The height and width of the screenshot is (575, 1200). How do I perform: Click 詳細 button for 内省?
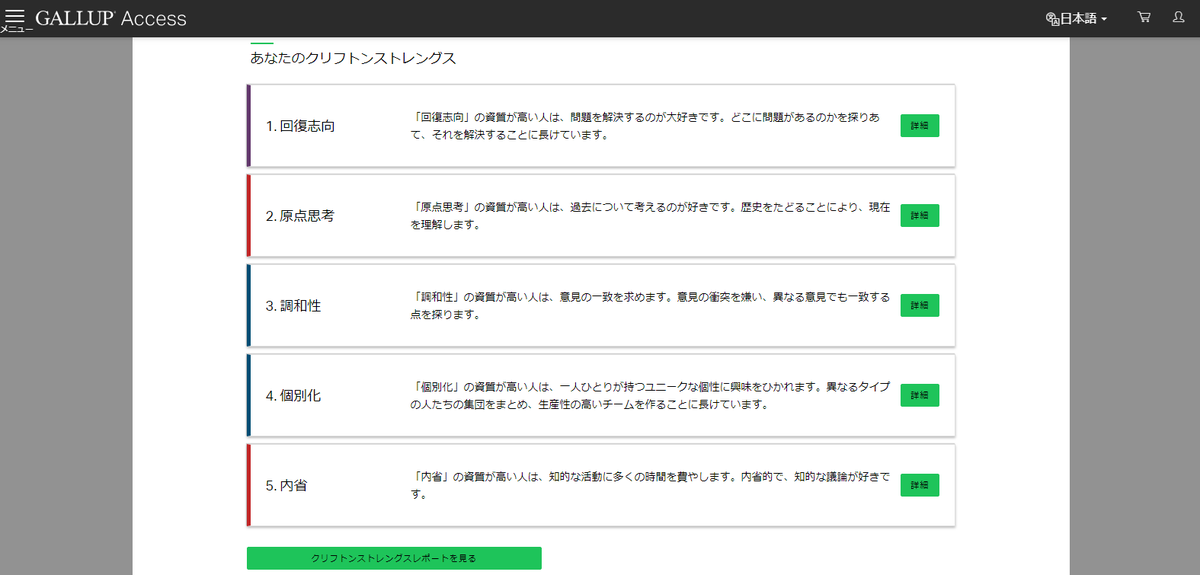920,485
